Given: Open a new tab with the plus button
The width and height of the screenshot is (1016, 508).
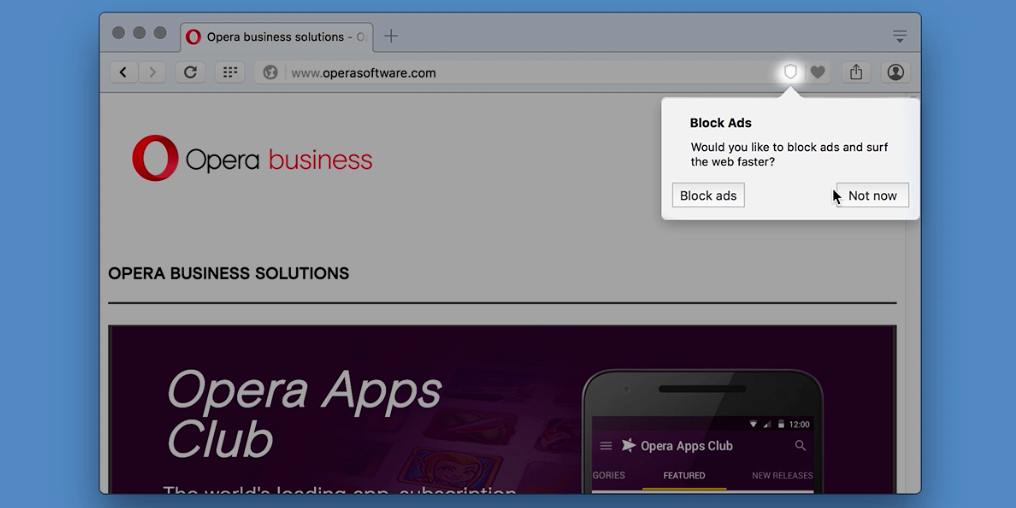Looking at the screenshot, I should (391, 37).
